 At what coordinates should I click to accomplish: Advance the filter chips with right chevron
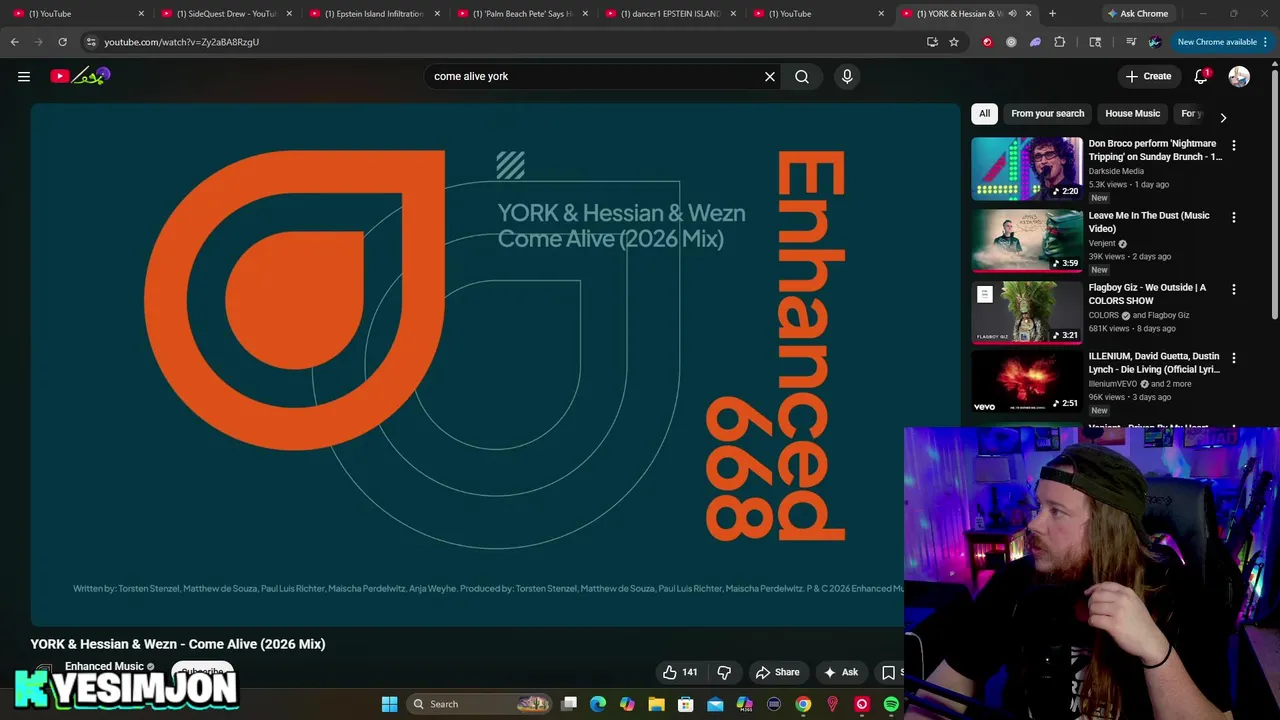(1223, 117)
